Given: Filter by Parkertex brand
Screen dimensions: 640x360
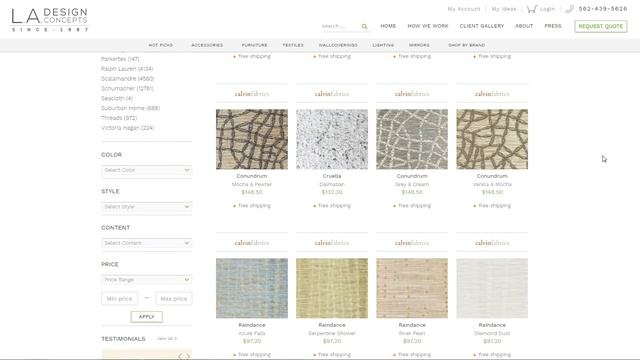Looking at the screenshot, I should 120,59.
